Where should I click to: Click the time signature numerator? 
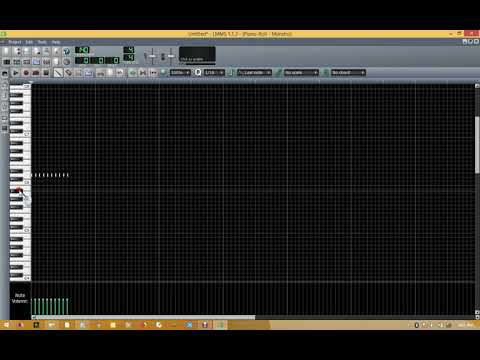click(129, 50)
